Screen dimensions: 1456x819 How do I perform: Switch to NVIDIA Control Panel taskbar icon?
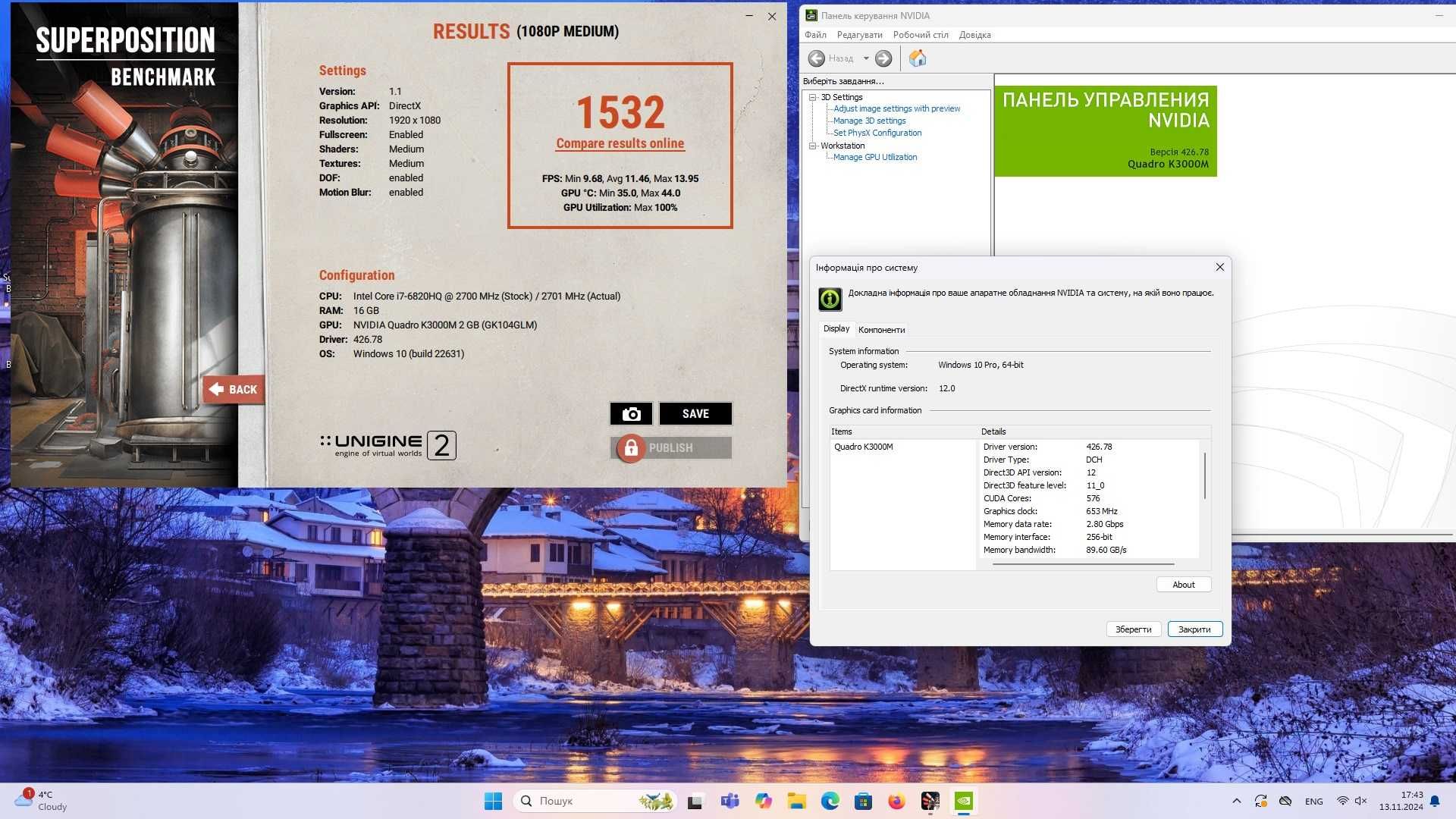(963, 801)
